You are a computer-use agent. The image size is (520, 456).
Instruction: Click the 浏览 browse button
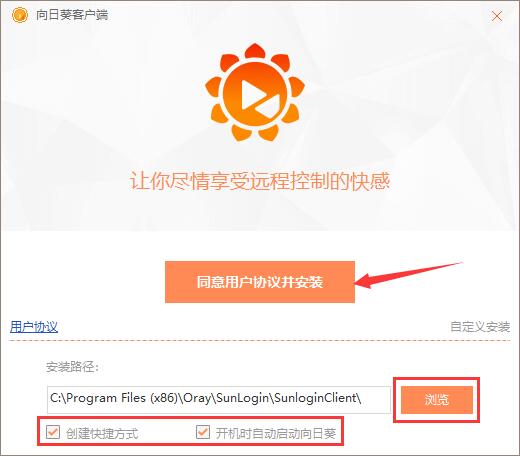point(437,400)
